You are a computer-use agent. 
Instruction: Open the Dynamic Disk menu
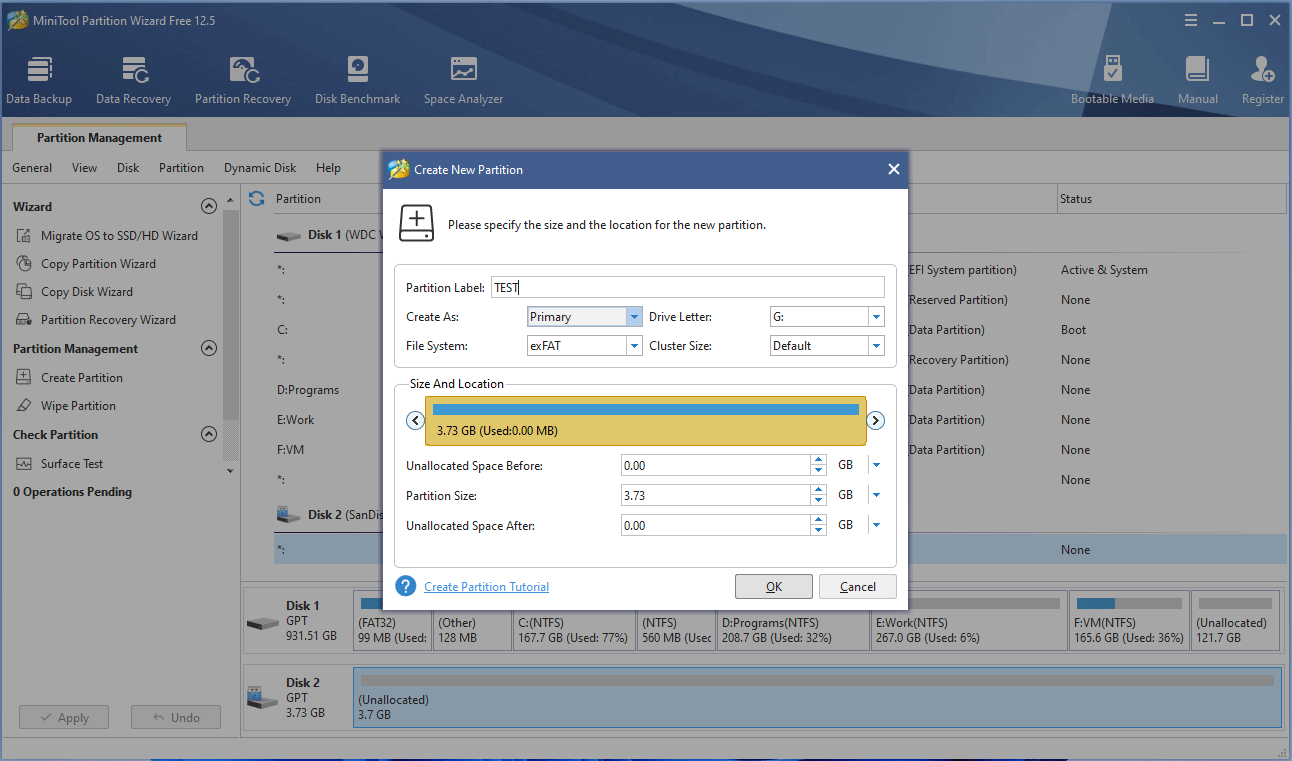tap(260, 168)
